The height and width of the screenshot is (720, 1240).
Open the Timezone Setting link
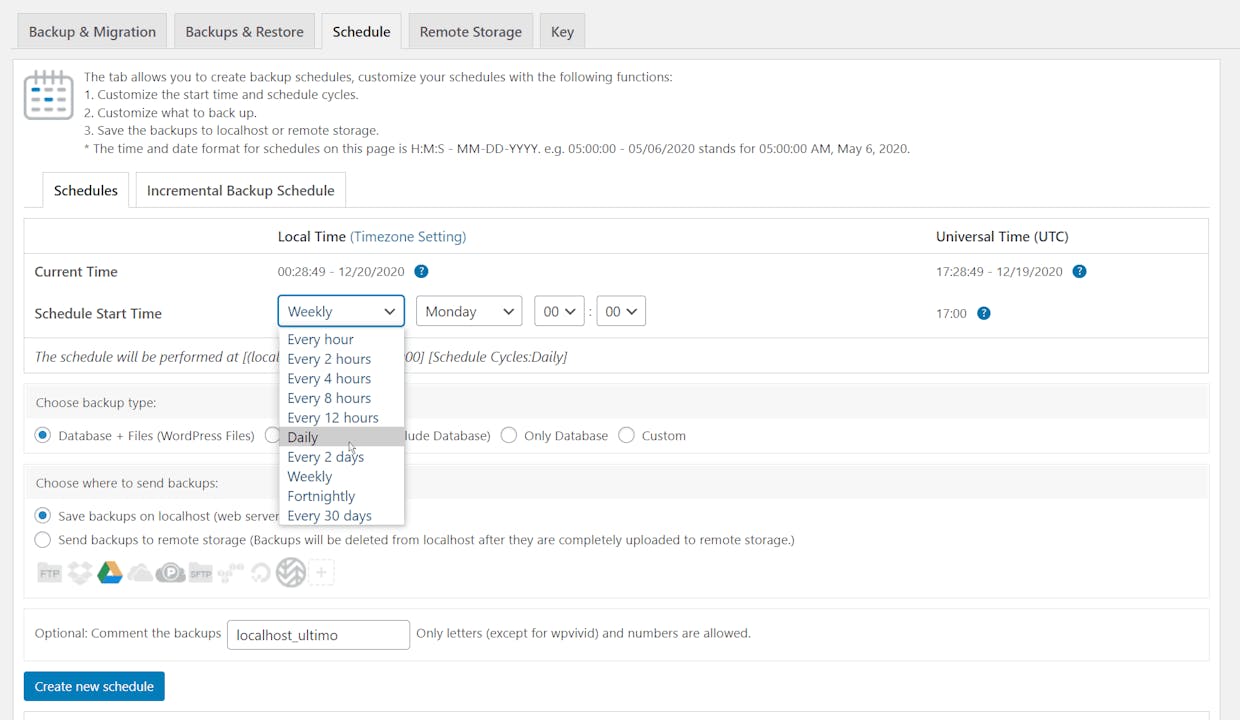point(408,237)
